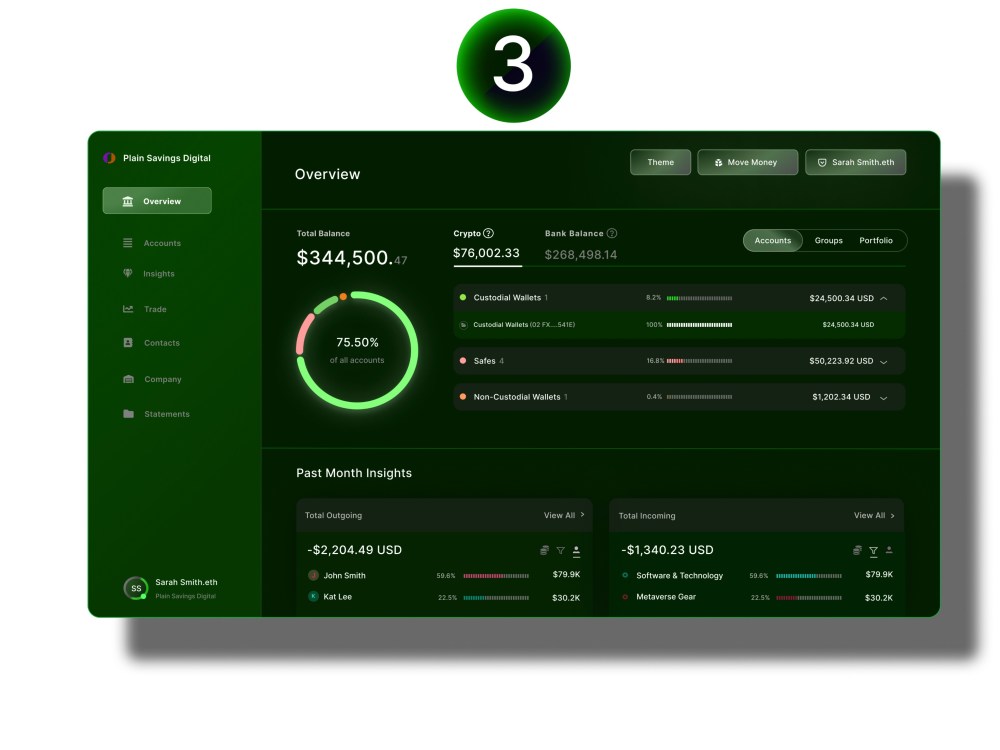The width and height of the screenshot is (1000, 750).
Task: Click the Theme button
Action: tap(661, 162)
